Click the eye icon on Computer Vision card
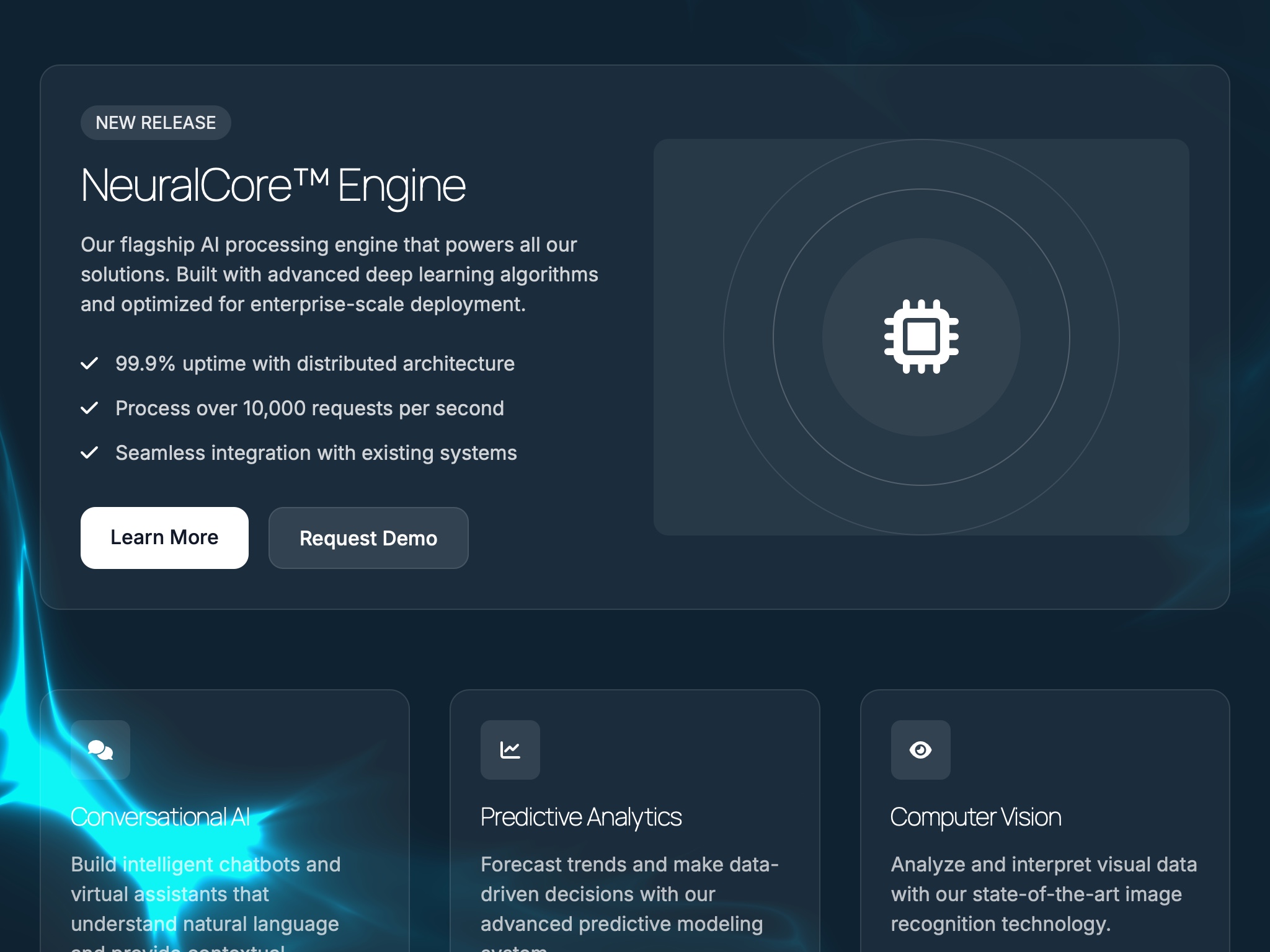 click(920, 750)
